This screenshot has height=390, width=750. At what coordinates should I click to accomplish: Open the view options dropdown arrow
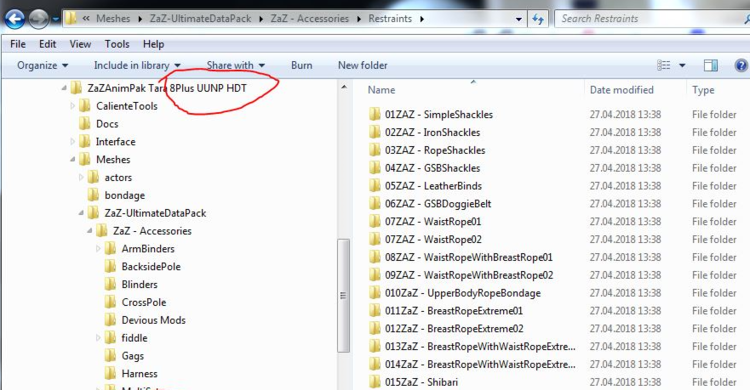(x=682, y=65)
